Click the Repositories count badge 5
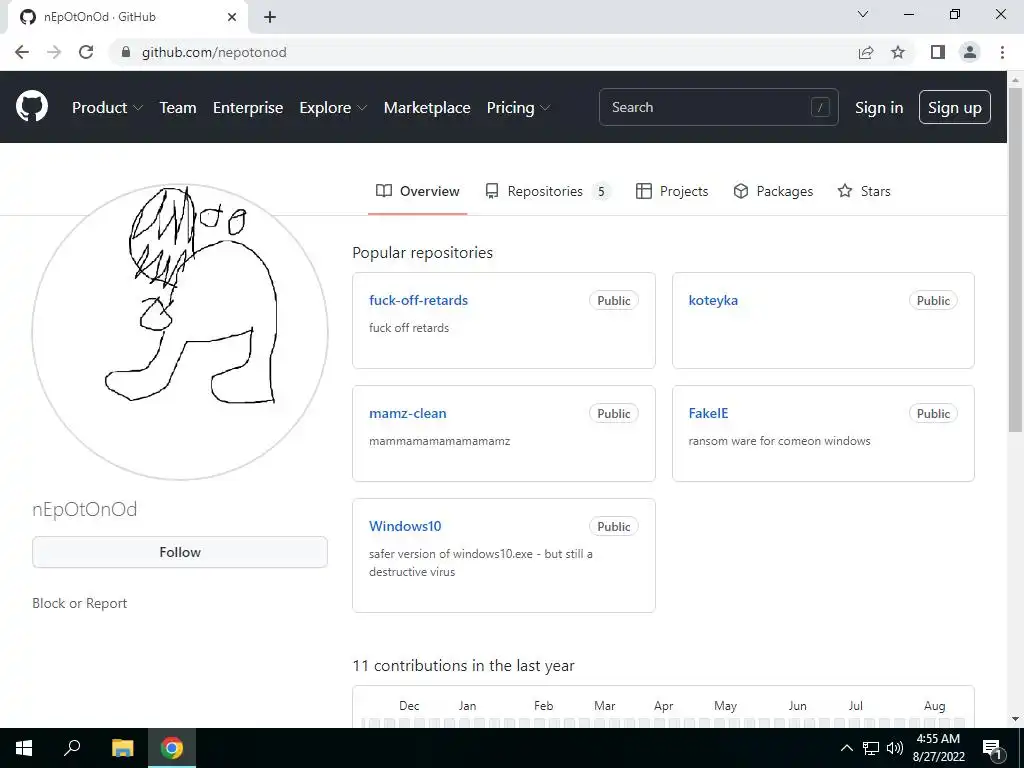Viewport: 1024px width, 768px height. point(601,191)
